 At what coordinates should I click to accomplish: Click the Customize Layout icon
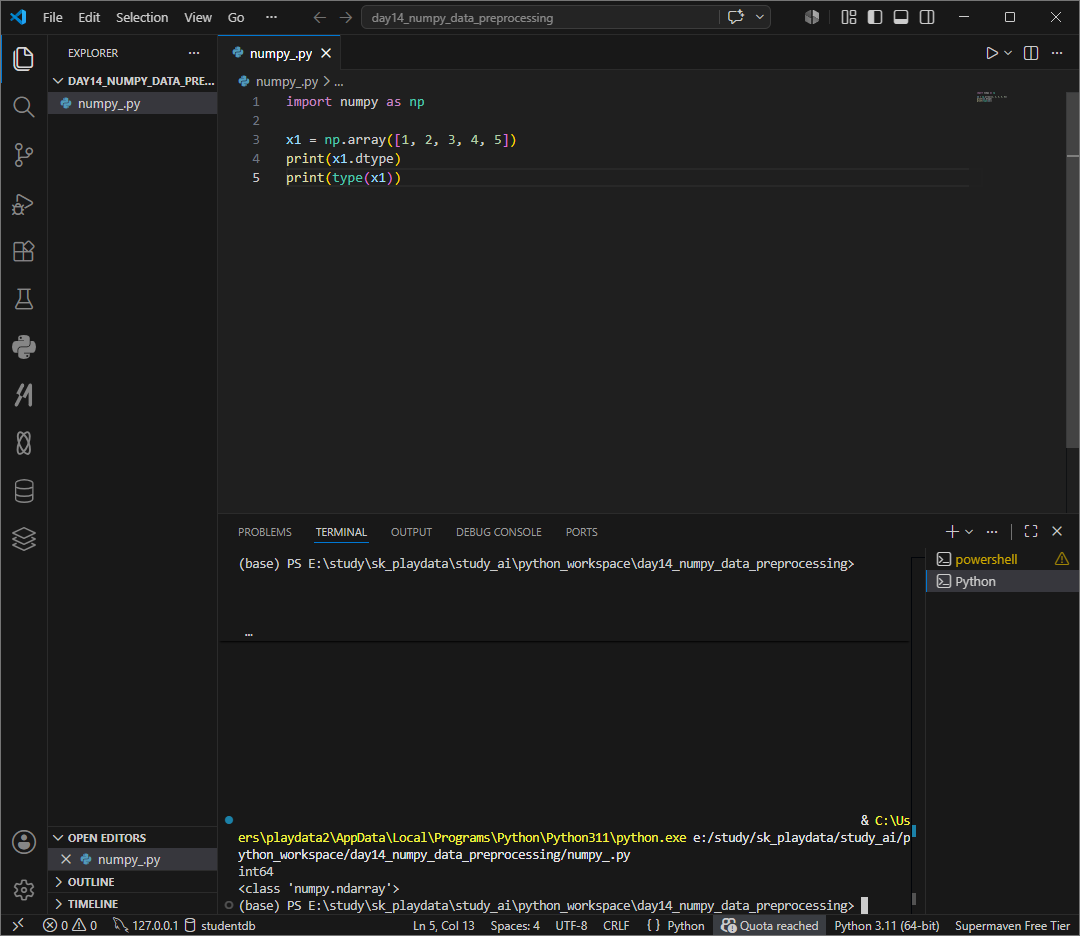849,17
